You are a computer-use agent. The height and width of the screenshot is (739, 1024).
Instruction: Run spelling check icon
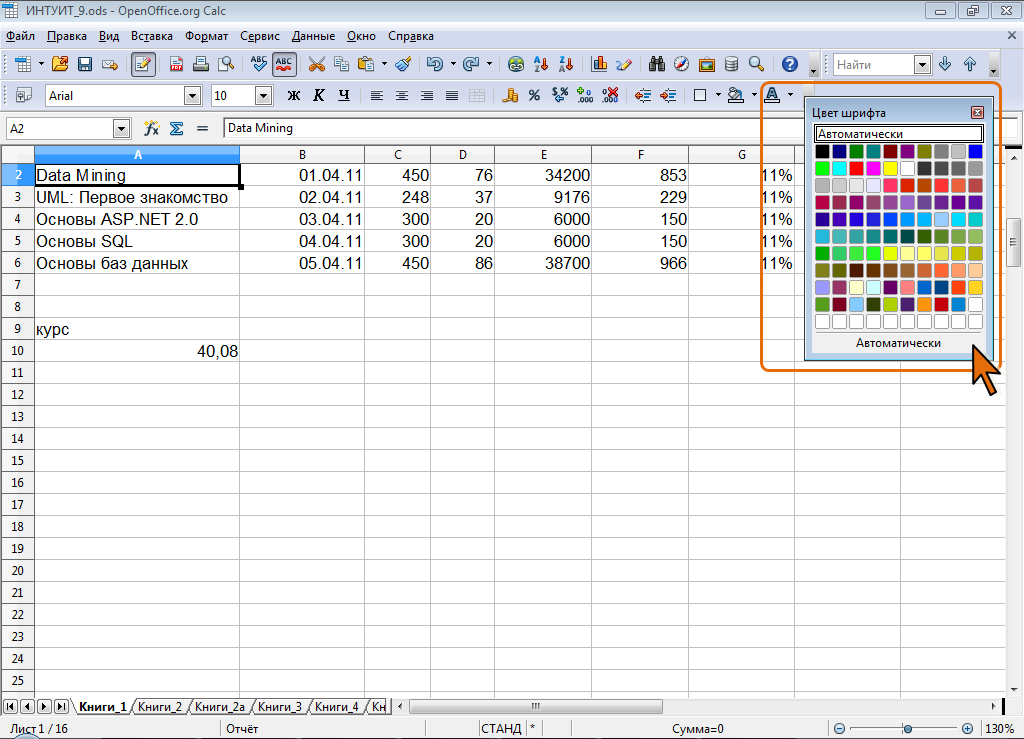pyautogui.click(x=259, y=64)
